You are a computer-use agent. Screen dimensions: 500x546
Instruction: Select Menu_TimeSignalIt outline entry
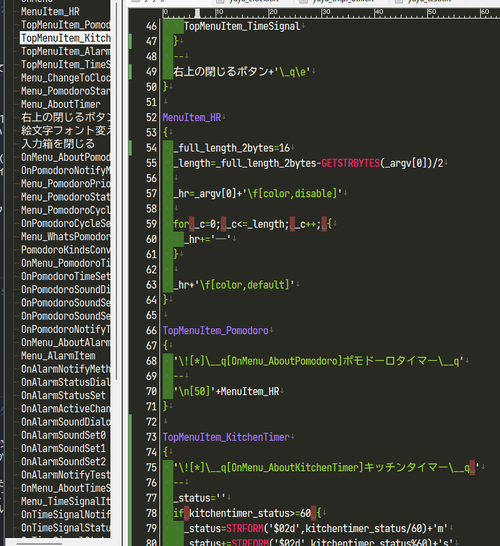pyautogui.click(x=65, y=501)
